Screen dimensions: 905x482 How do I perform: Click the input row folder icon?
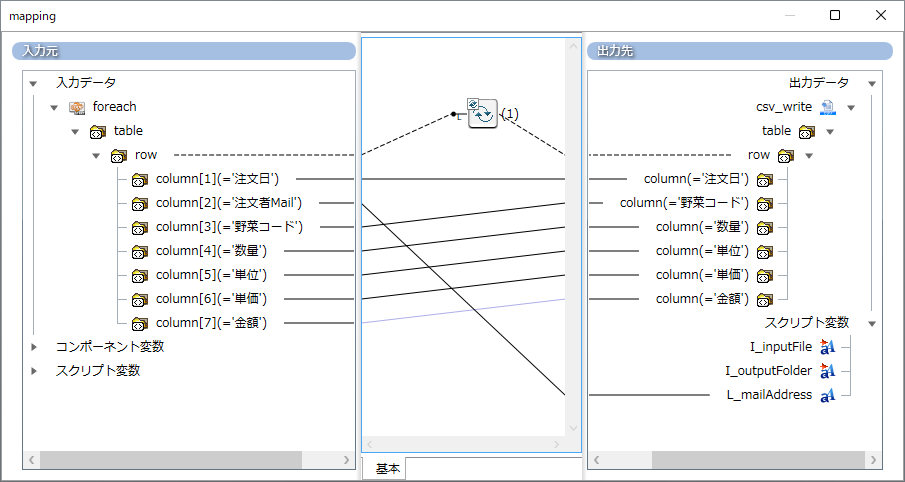[x=118, y=155]
